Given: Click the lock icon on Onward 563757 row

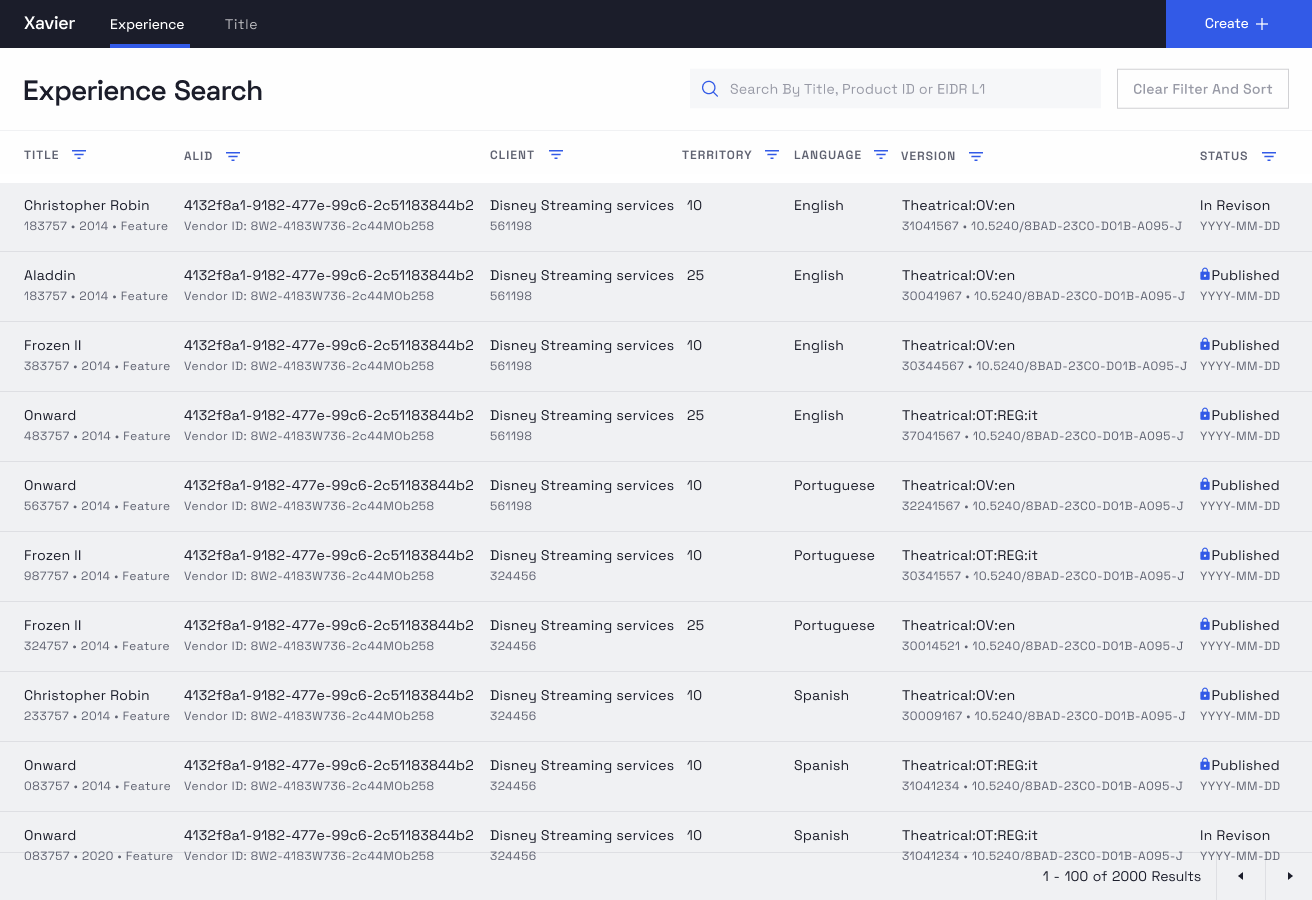Looking at the screenshot, I should [1205, 484].
